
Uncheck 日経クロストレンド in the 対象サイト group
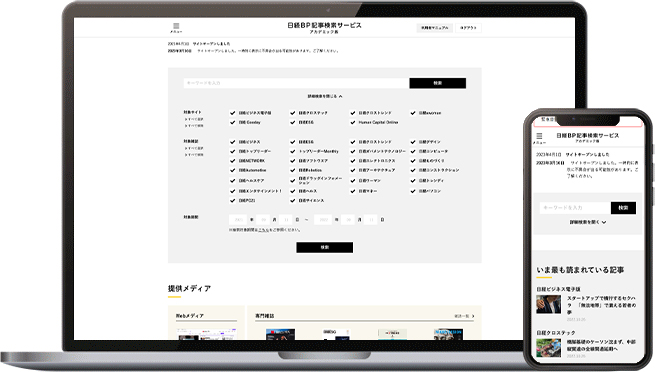point(353,113)
